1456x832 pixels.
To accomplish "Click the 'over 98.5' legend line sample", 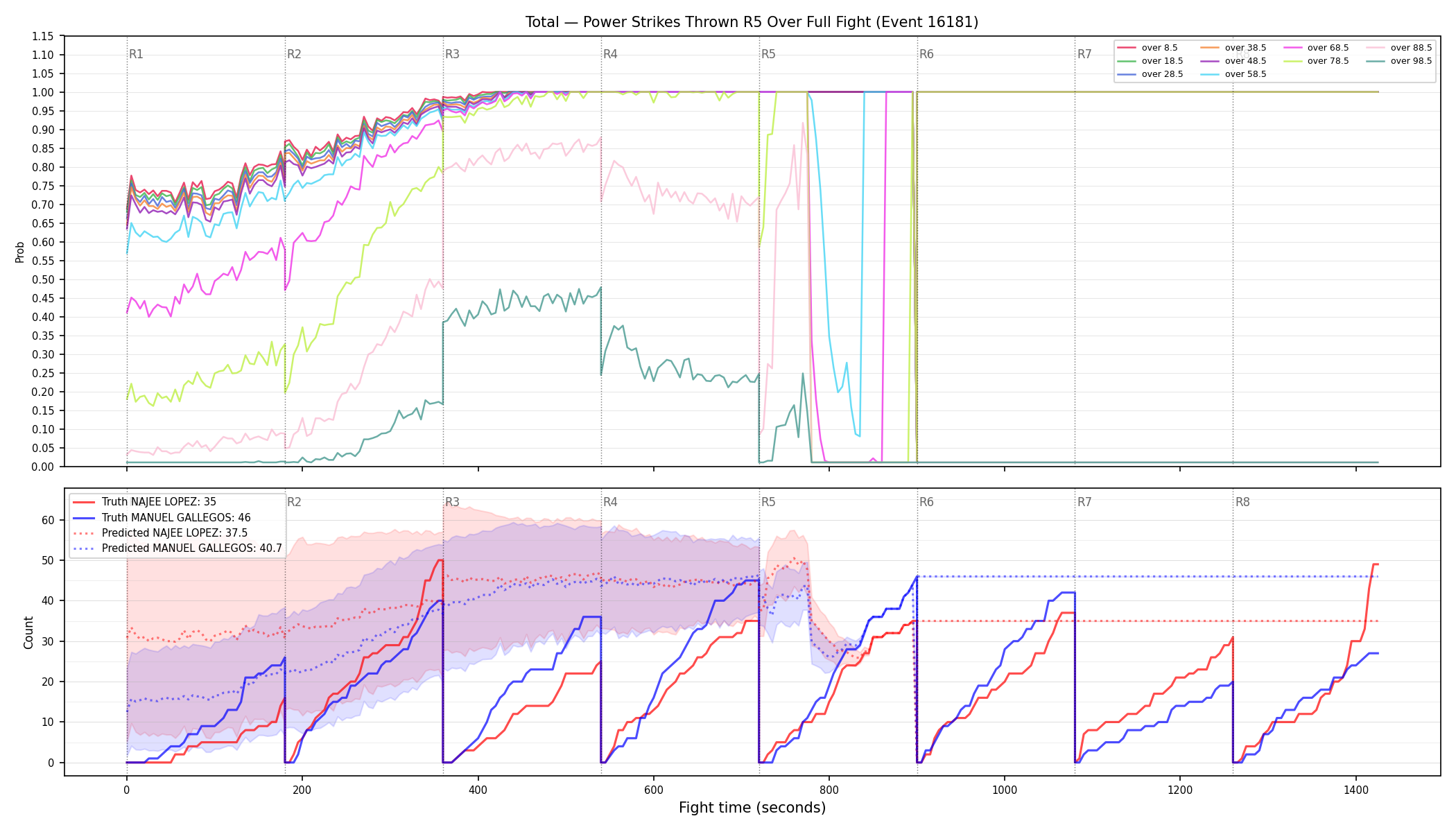I will 1376,61.
